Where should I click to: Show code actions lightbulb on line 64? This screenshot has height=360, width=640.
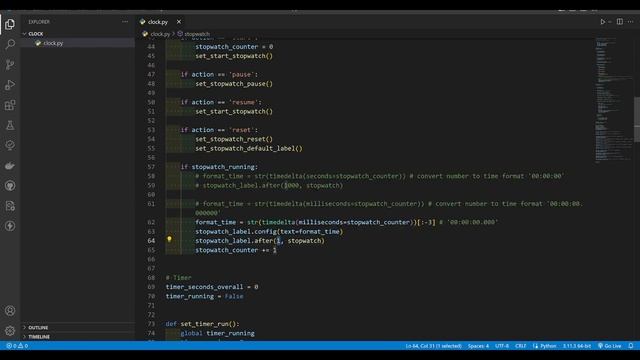pos(169,239)
